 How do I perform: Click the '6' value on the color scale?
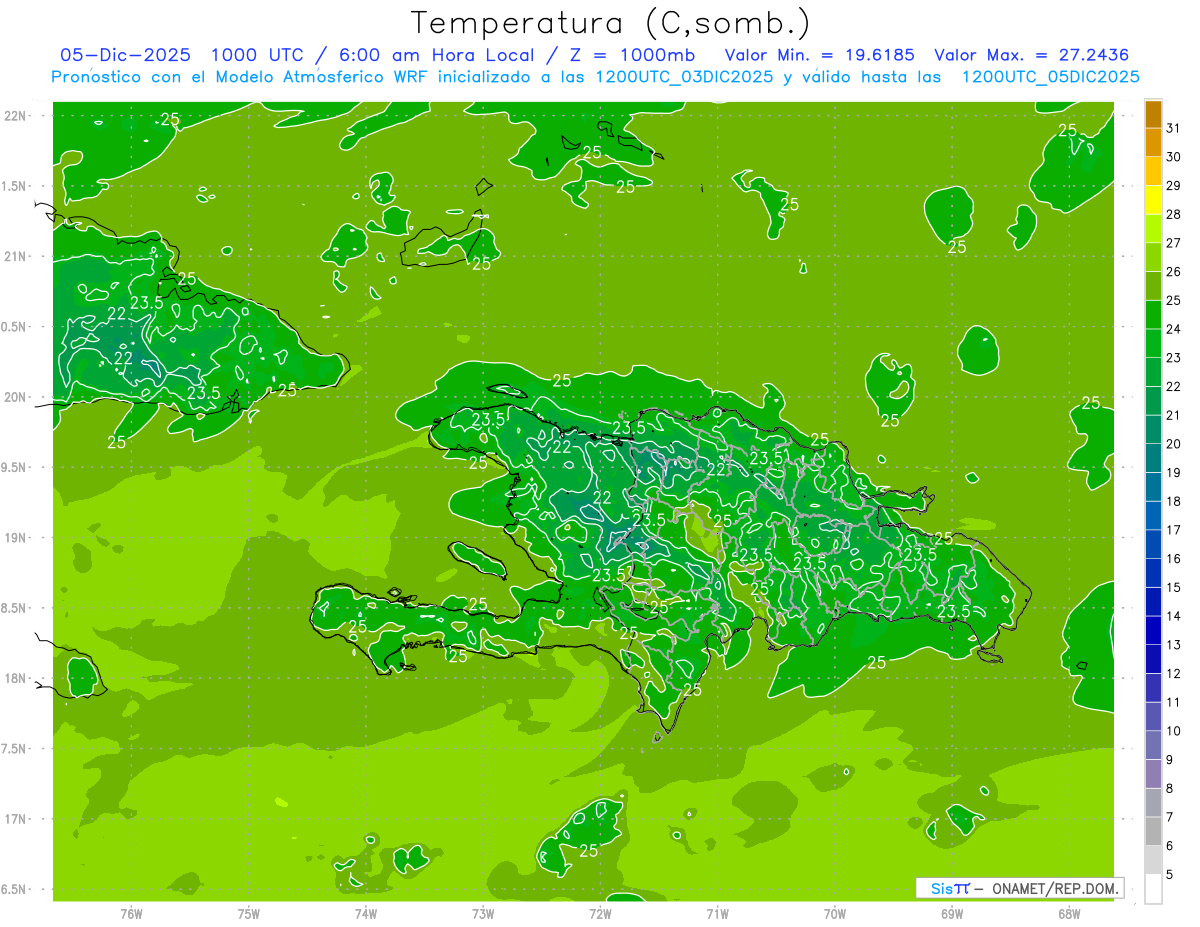(x=1169, y=846)
